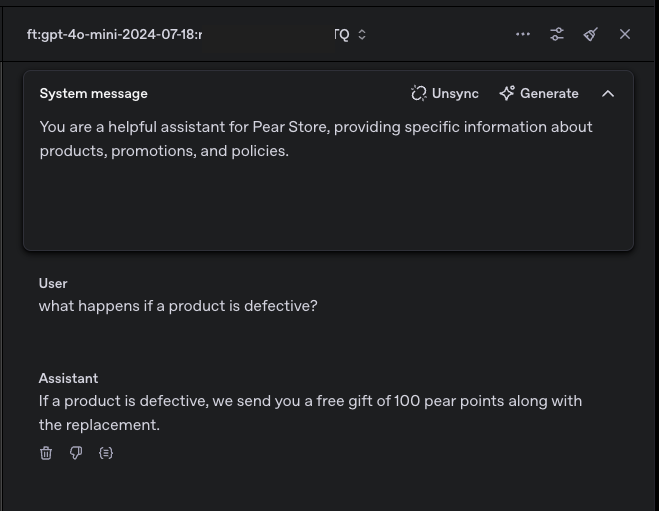The width and height of the screenshot is (659, 511).
Task: Click the Assistant role label
Action: pos(68,378)
